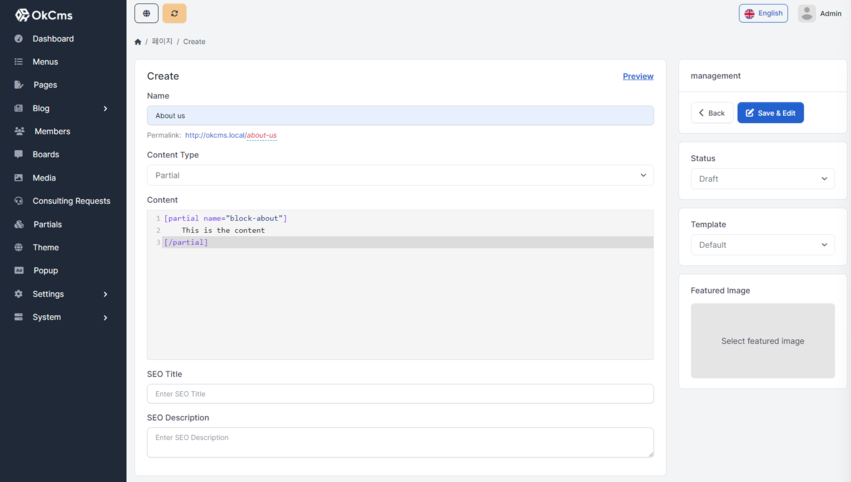851x482 pixels.
Task: Click the Preview link
Action: pos(638,76)
